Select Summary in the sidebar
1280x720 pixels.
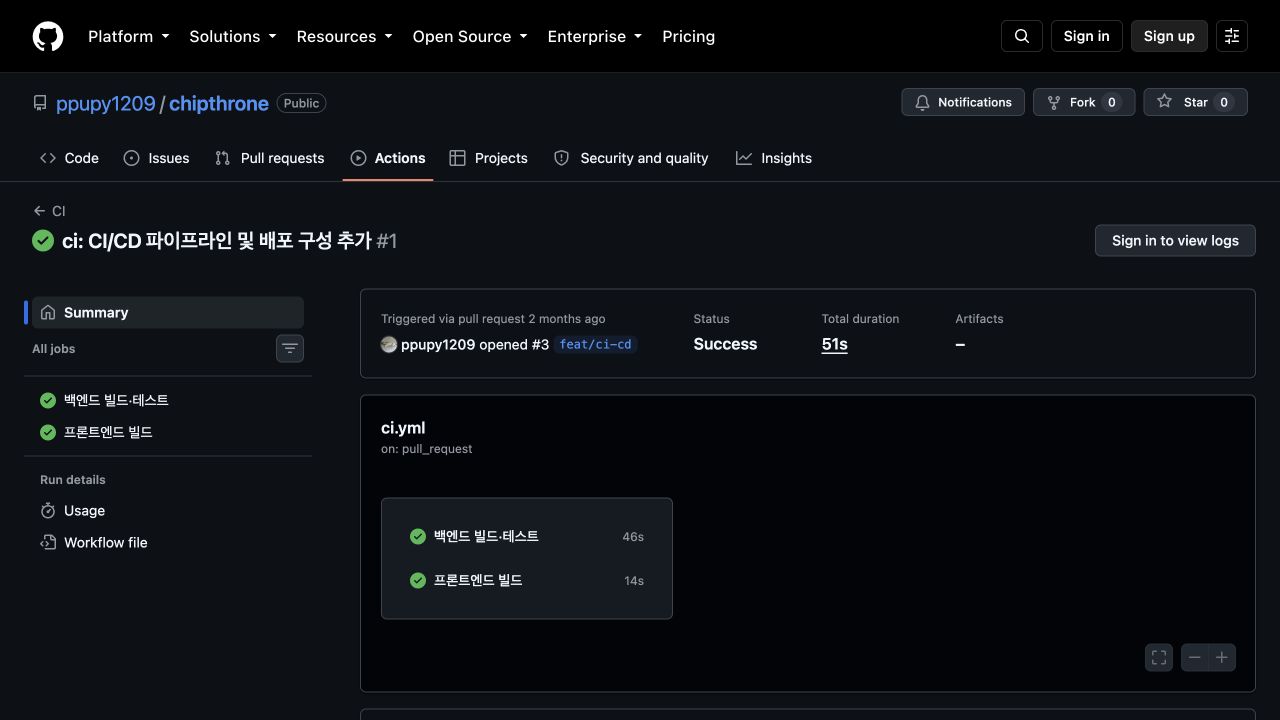point(168,313)
